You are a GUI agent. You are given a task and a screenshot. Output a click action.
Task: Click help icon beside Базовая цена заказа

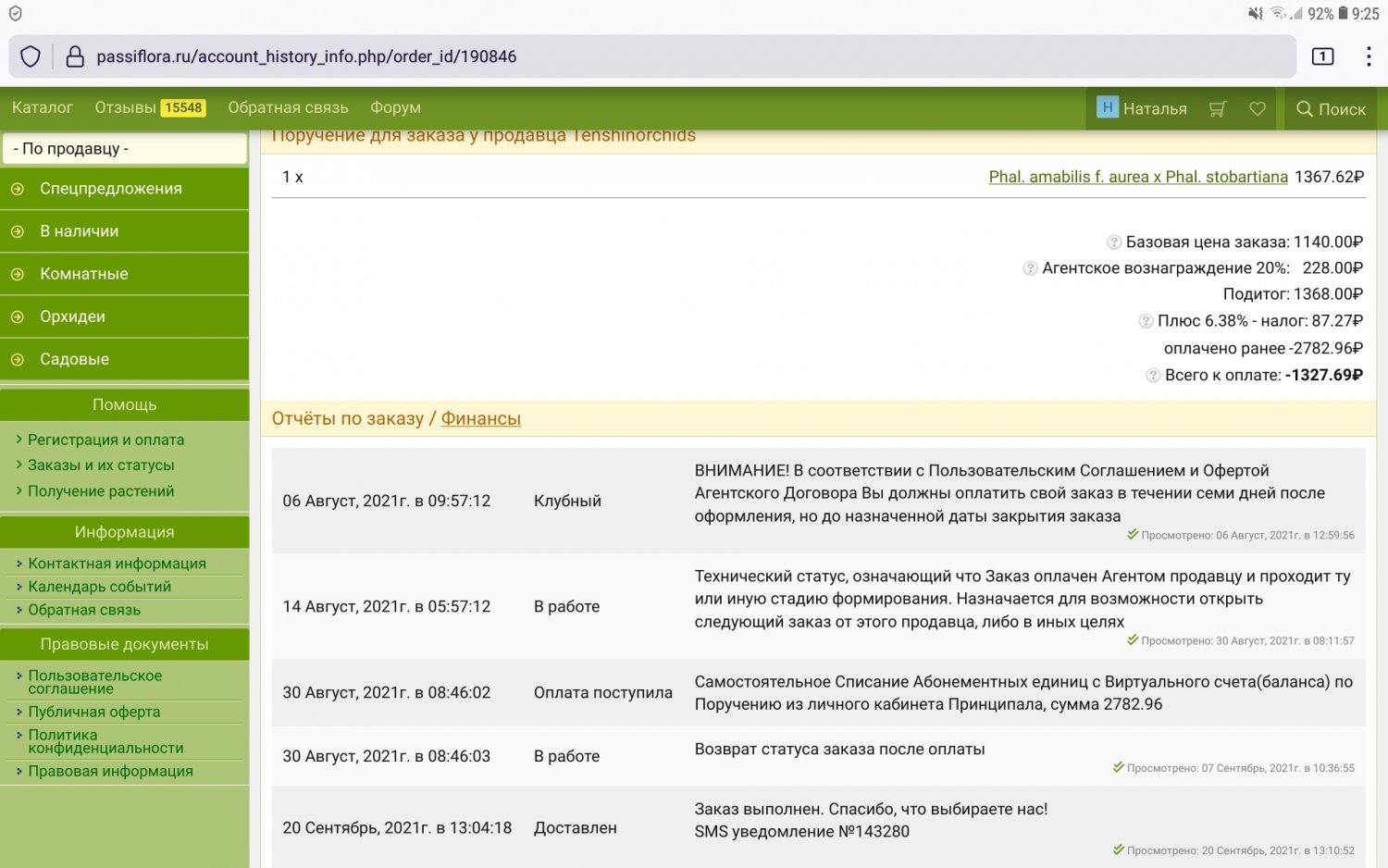pos(1114,242)
